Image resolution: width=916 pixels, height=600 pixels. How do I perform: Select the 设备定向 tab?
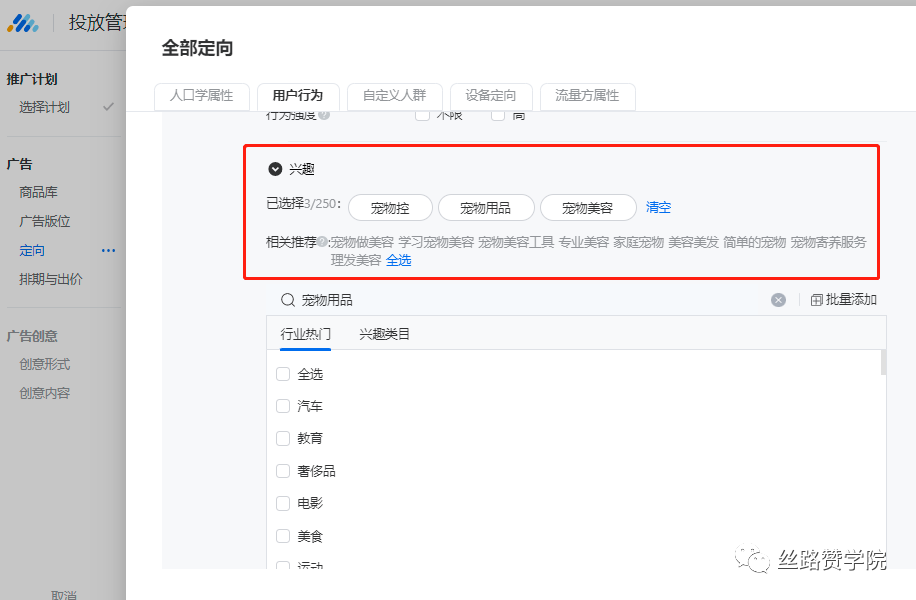coord(491,96)
